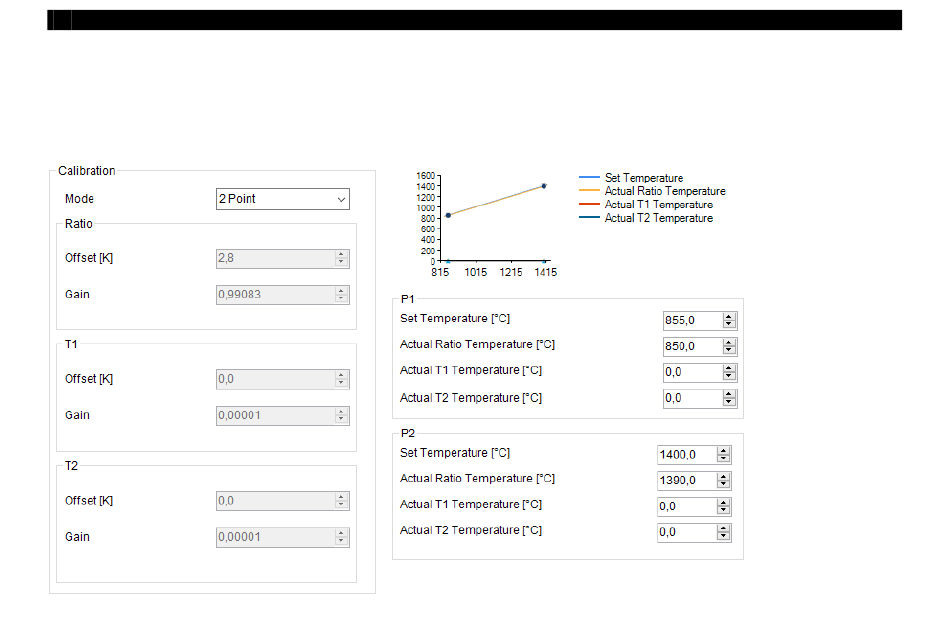This screenshot has height=638, width=950.
Task: Increase T2 Offset with up arrow
Action: coord(341,497)
